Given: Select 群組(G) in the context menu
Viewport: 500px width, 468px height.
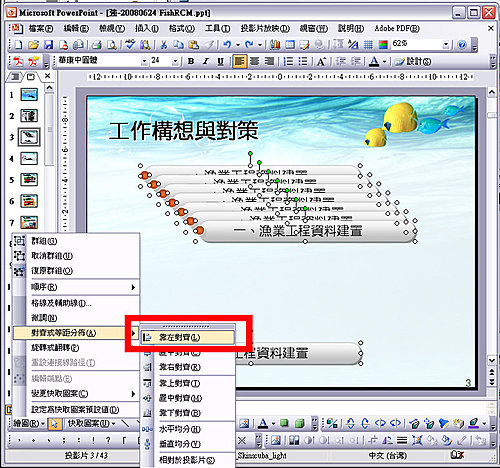Looking at the screenshot, I should pyautogui.click(x=76, y=241).
